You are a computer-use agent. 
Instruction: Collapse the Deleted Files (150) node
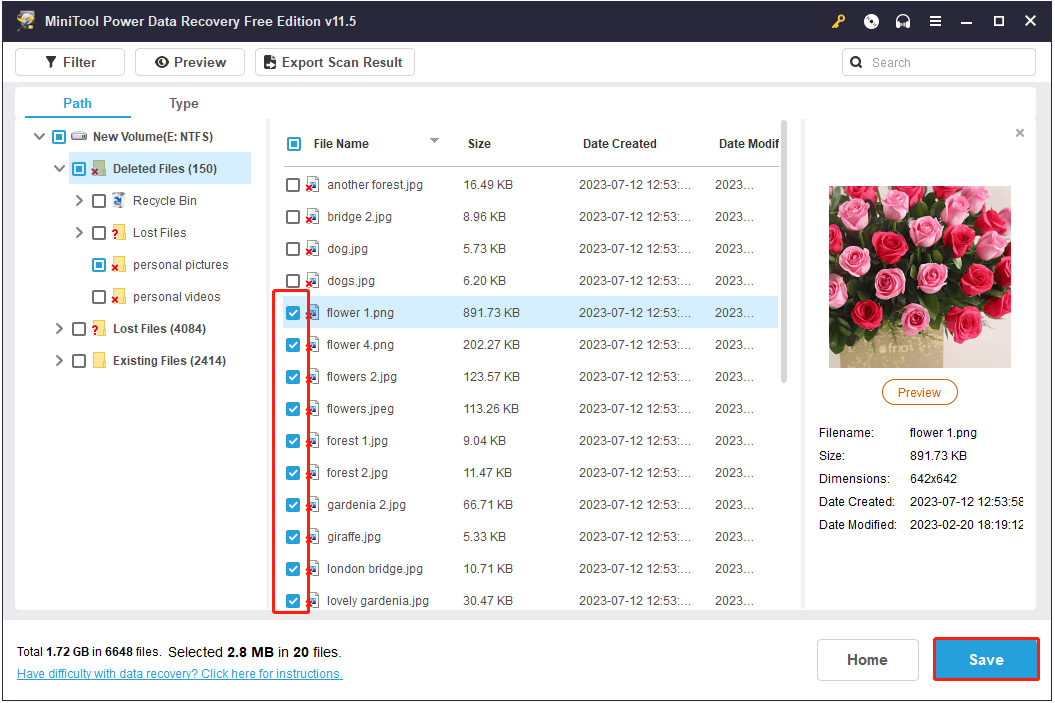pos(59,169)
